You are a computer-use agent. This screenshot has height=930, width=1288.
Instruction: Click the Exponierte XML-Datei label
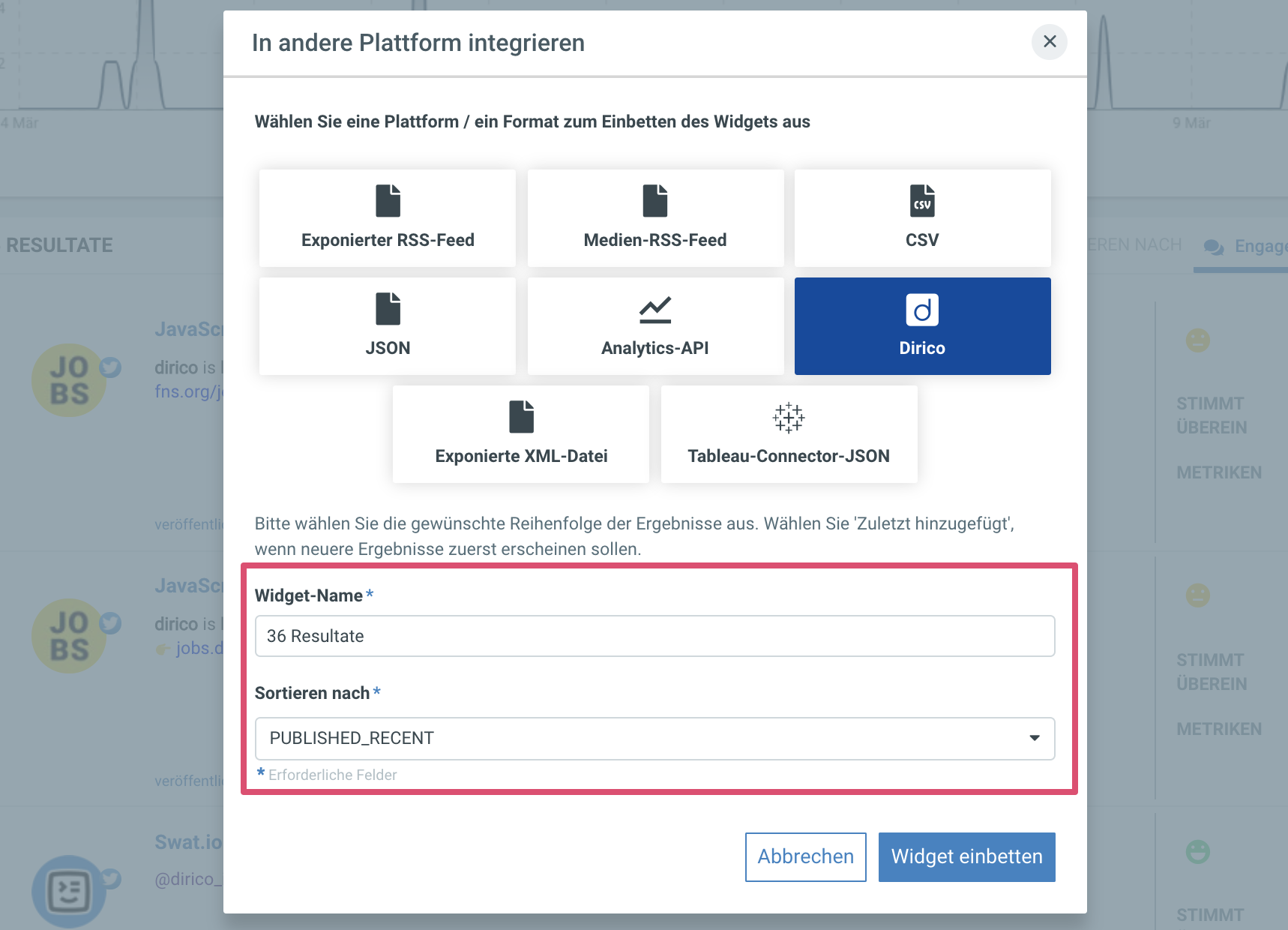point(521,456)
